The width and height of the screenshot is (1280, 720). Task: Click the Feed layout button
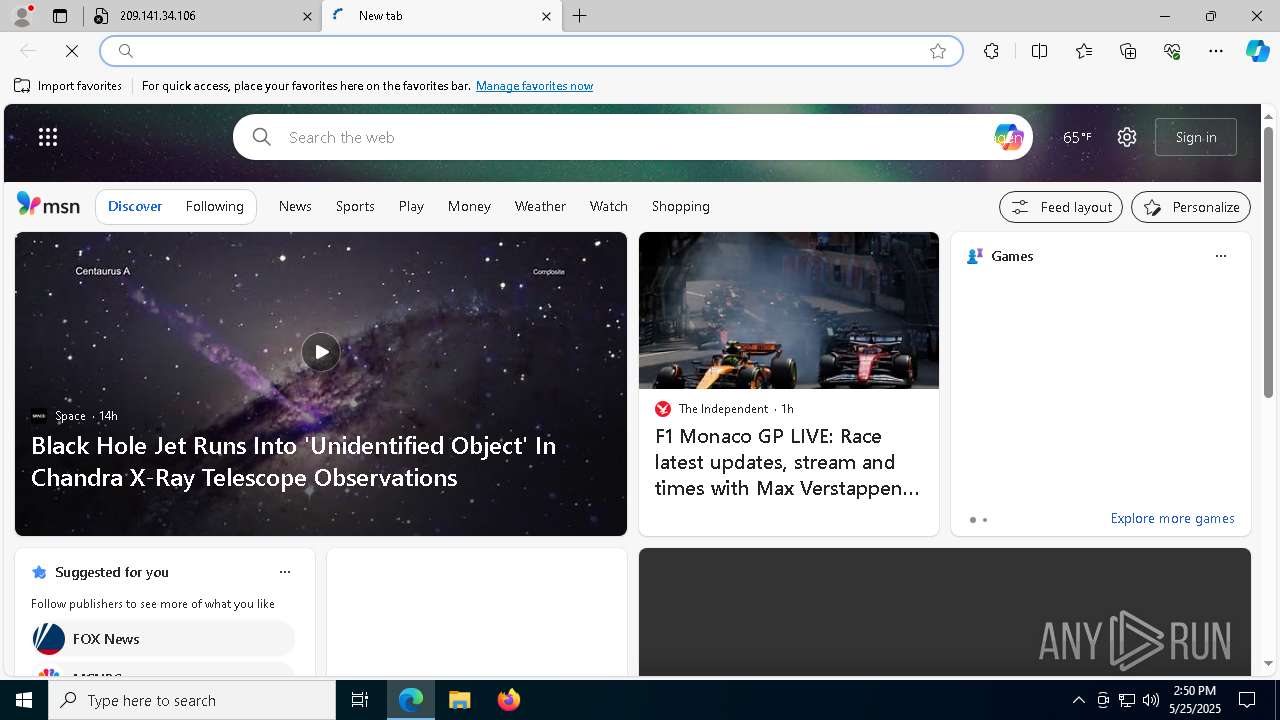[x=1061, y=207]
